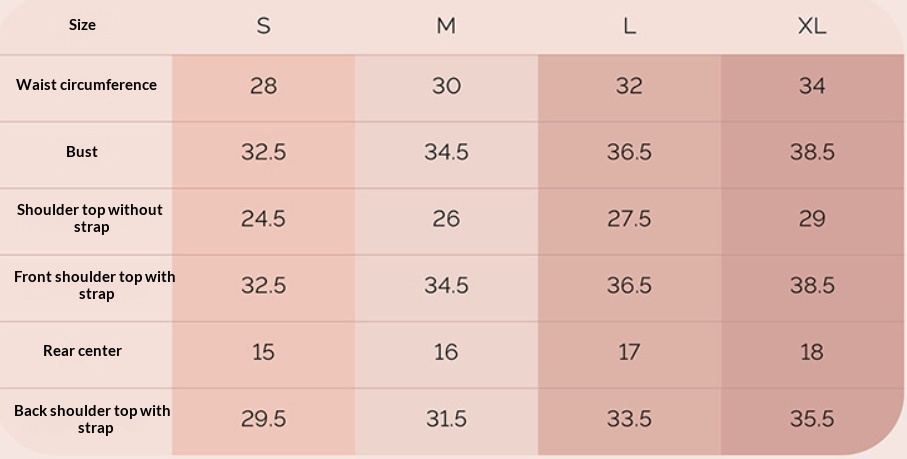Select the Rear center value 16
907x459 pixels.
pos(446,352)
